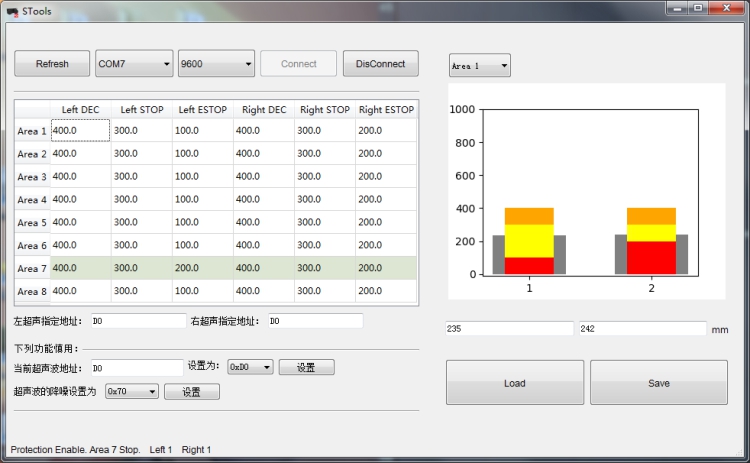
Task: Click the Load button
Action: (515, 383)
